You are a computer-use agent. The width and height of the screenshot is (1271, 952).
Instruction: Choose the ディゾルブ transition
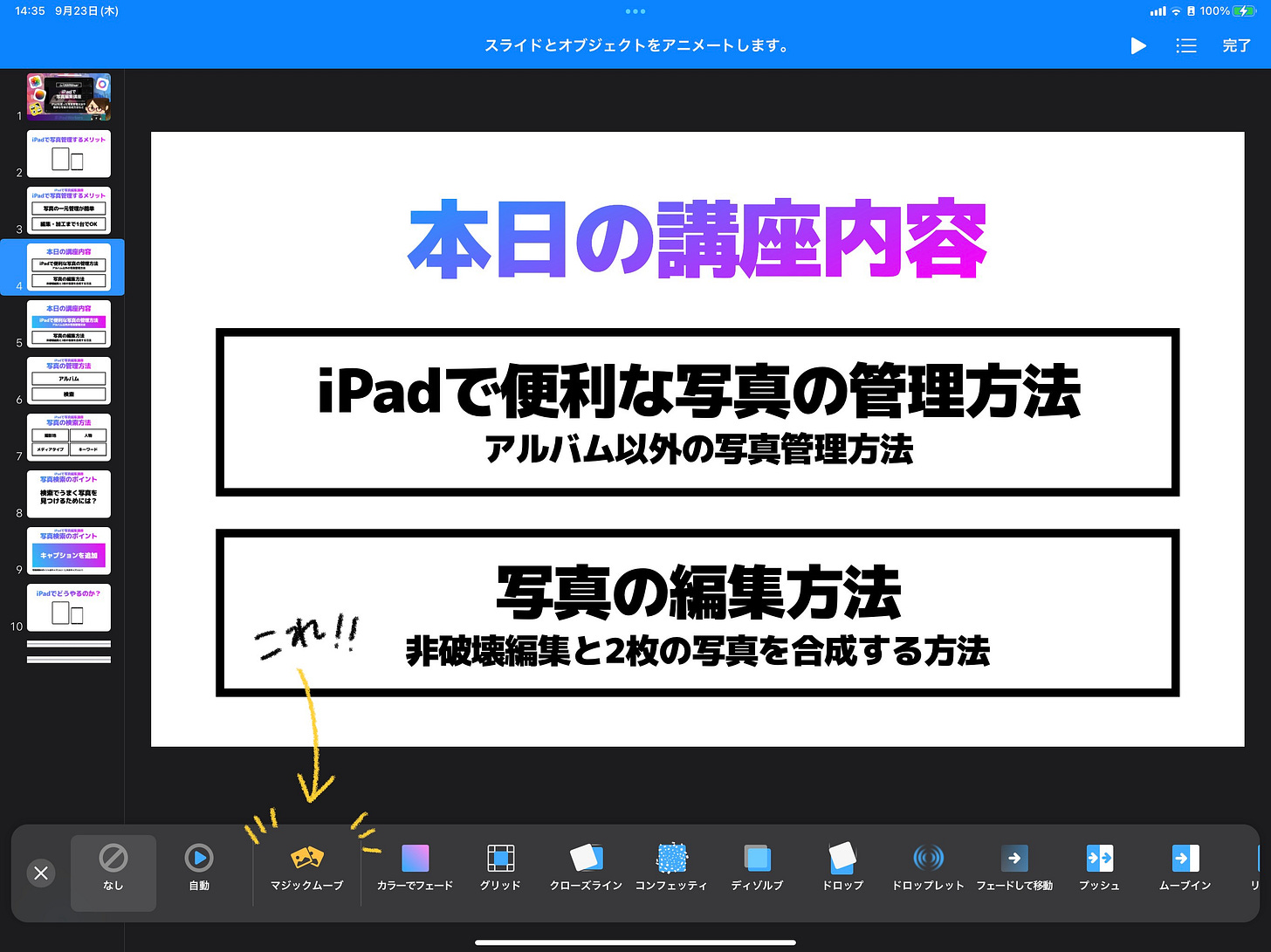pos(757,868)
